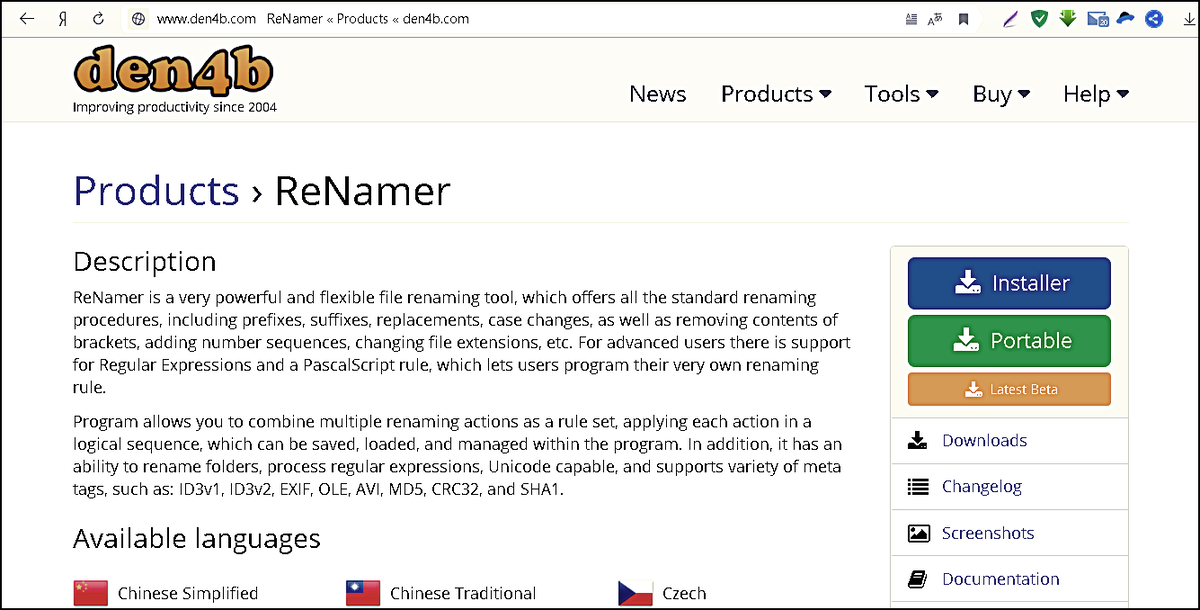Click the Available languages heading

pos(197,539)
